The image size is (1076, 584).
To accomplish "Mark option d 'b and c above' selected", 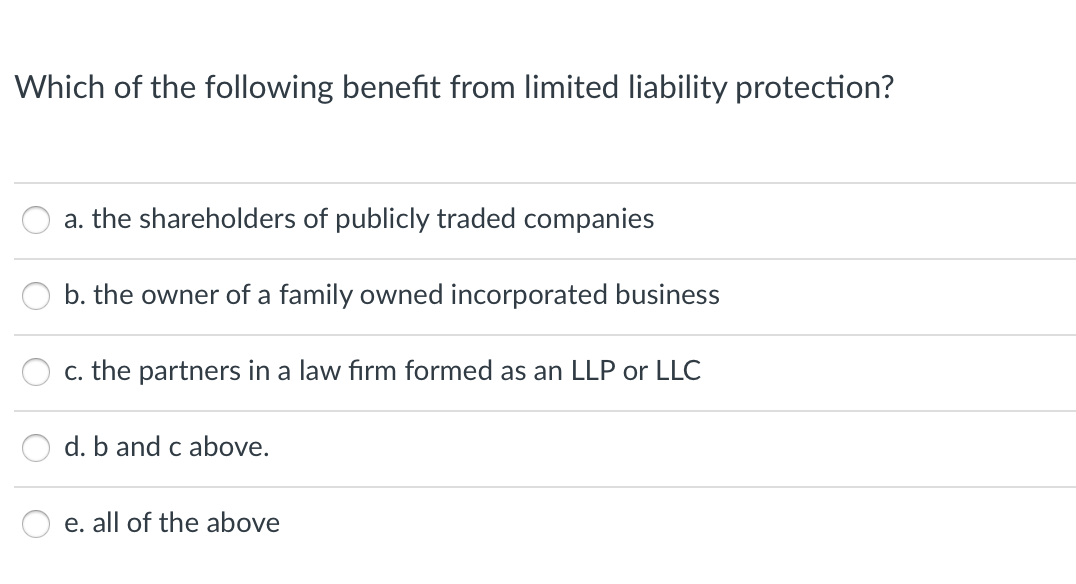I will click(36, 448).
